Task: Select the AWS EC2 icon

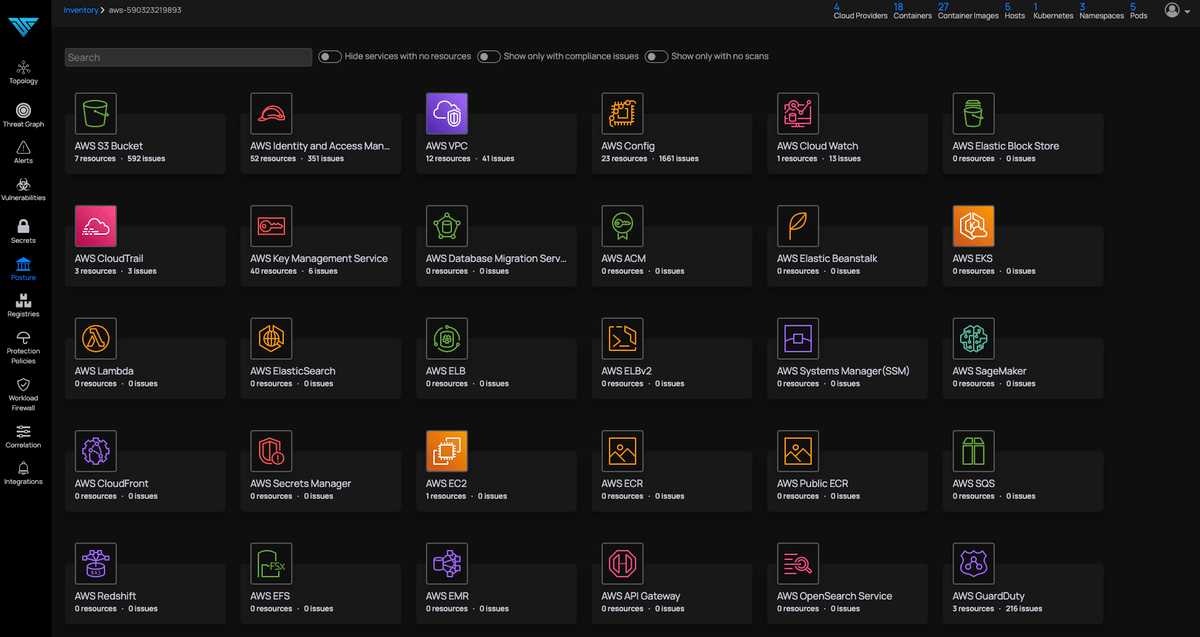Action: pos(447,451)
